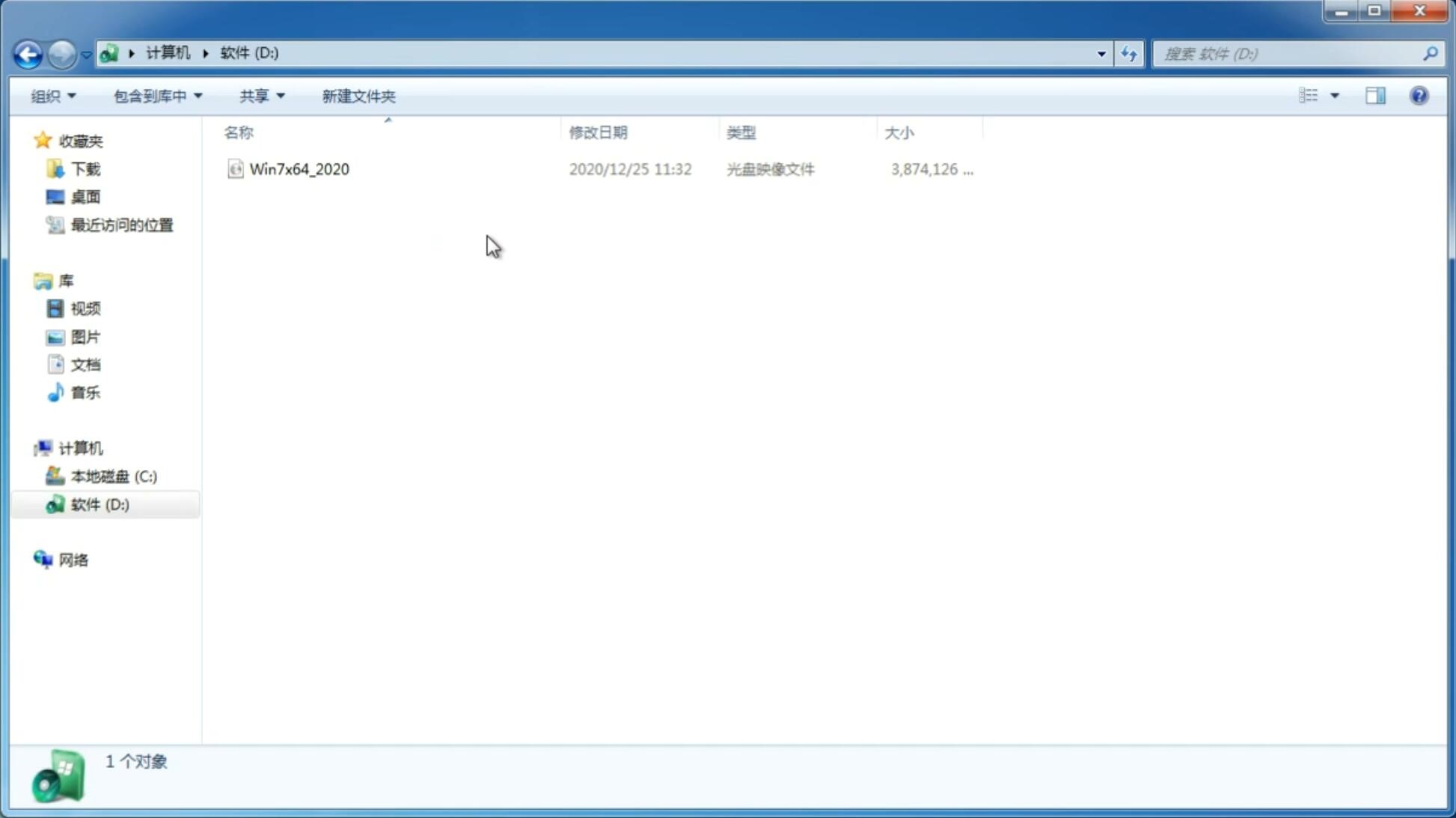
Task: Browse 网络 (Network) location
Action: click(73, 559)
